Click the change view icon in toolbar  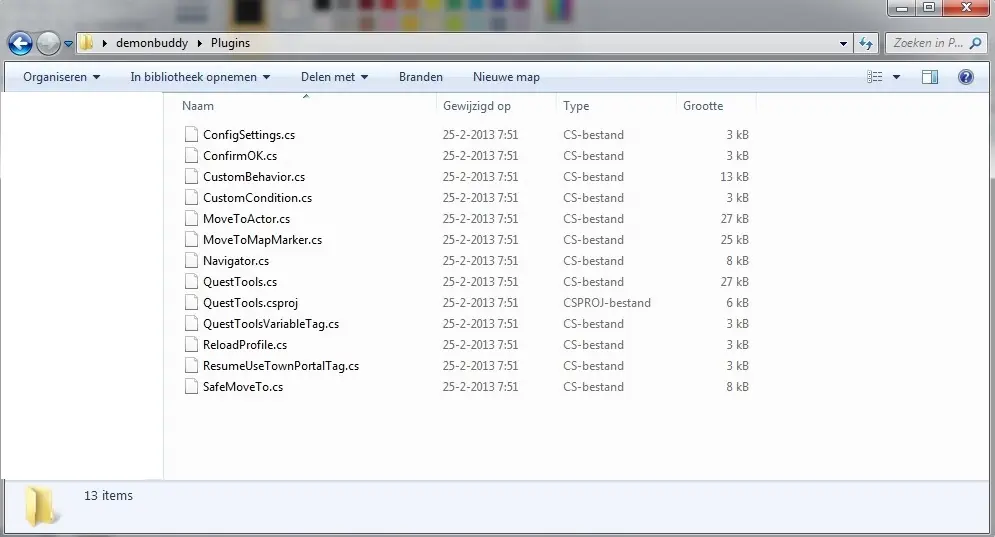[875, 77]
